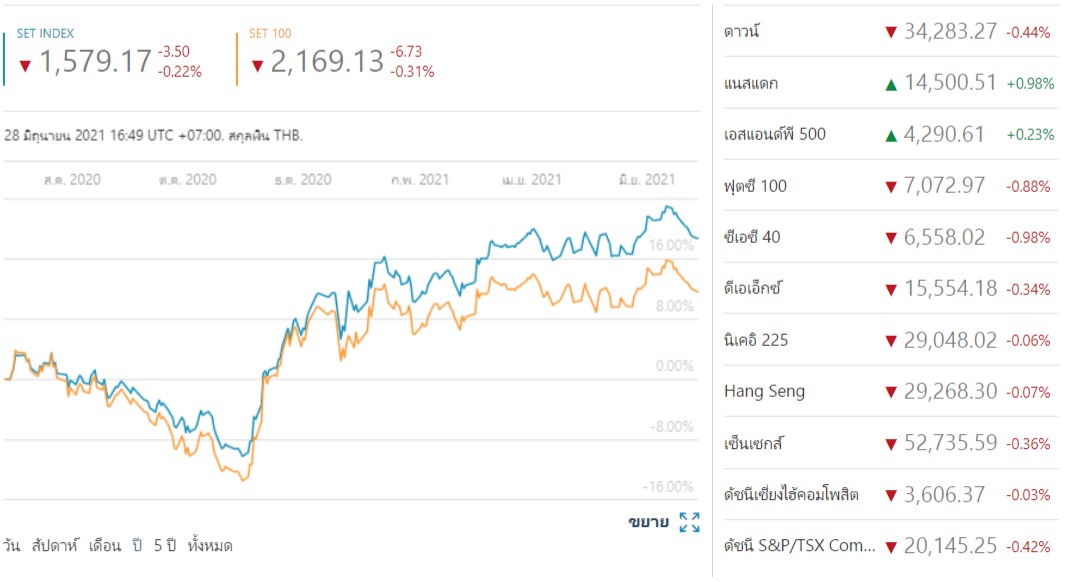Click the red down arrow beside SET INDEX
The height and width of the screenshot is (582, 1071).
tap(26, 66)
